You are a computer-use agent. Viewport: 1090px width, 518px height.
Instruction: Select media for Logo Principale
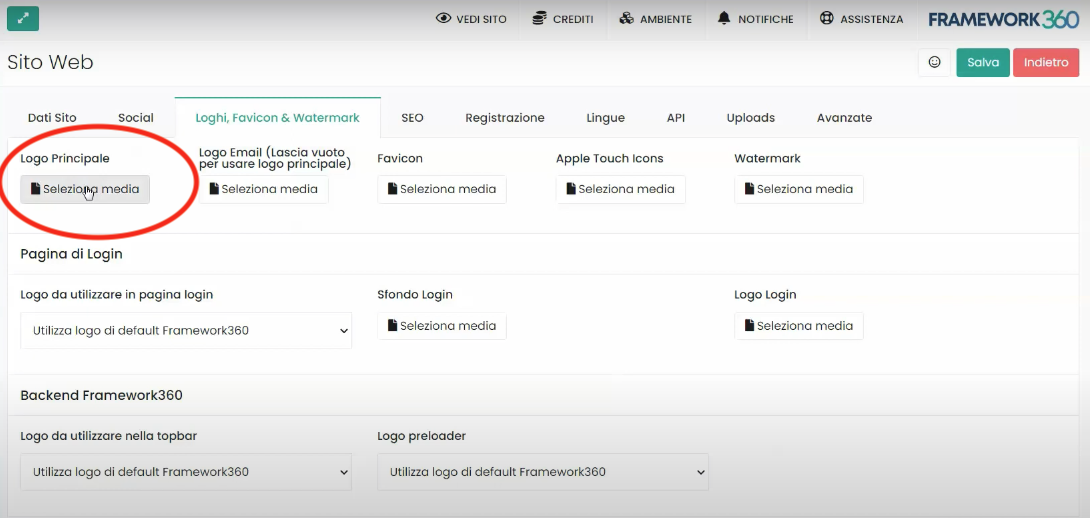pos(85,189)
